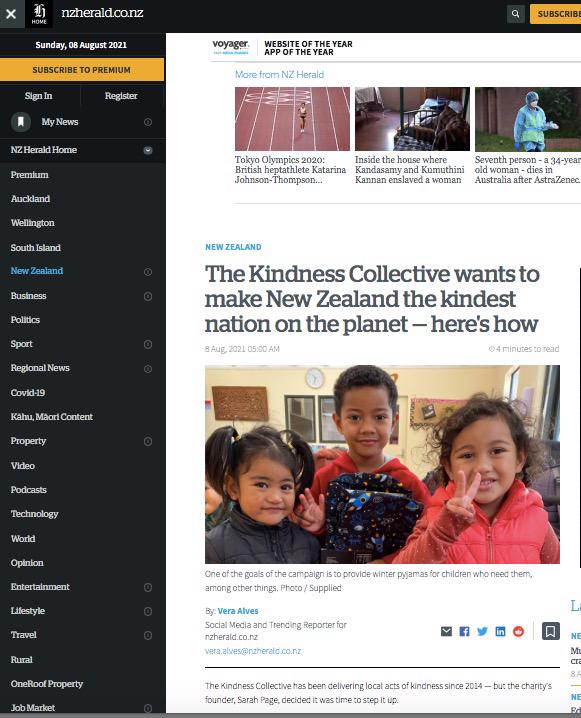
Task: Open the NZ Herald home logo
Action: (x=39, y=14)
